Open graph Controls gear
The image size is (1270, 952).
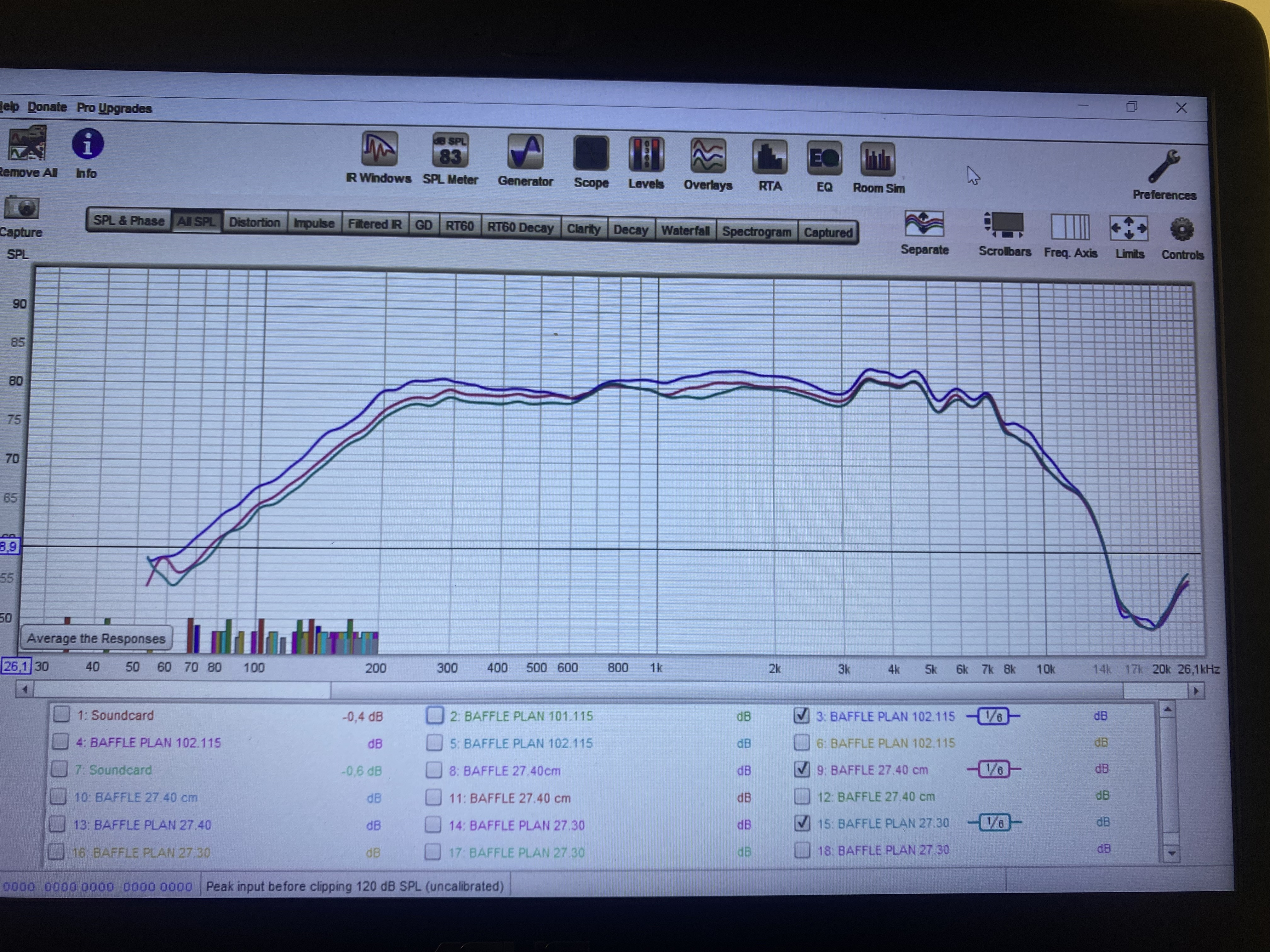tap(1182, 238)
